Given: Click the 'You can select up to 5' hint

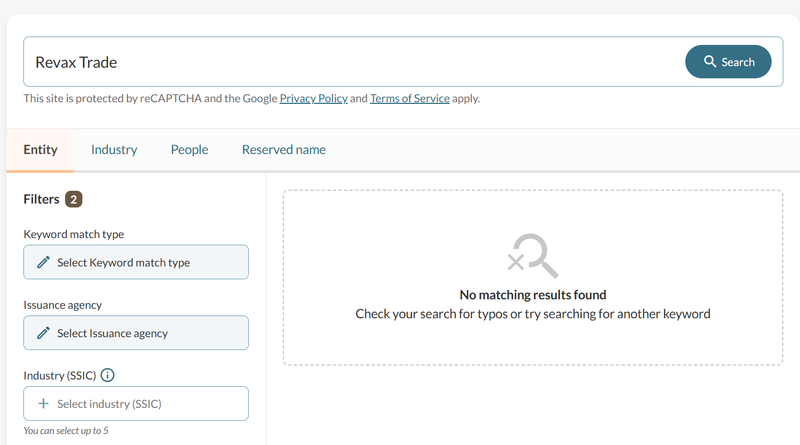Looking at the screenshot, I should (66, 431).
